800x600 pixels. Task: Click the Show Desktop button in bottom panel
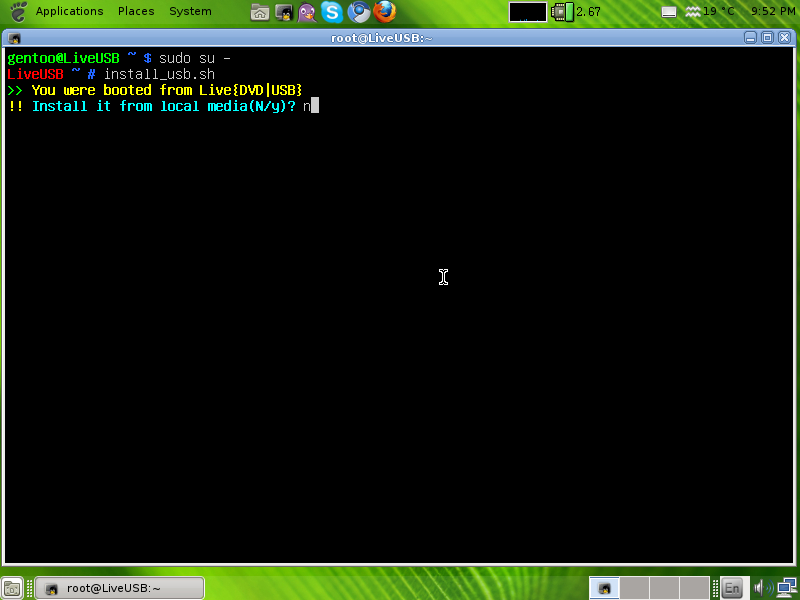(12, 588)
